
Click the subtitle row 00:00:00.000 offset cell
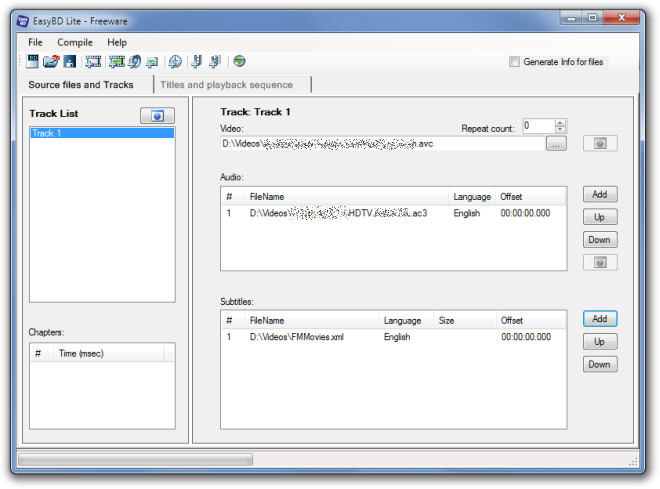[x=526, y=337]
